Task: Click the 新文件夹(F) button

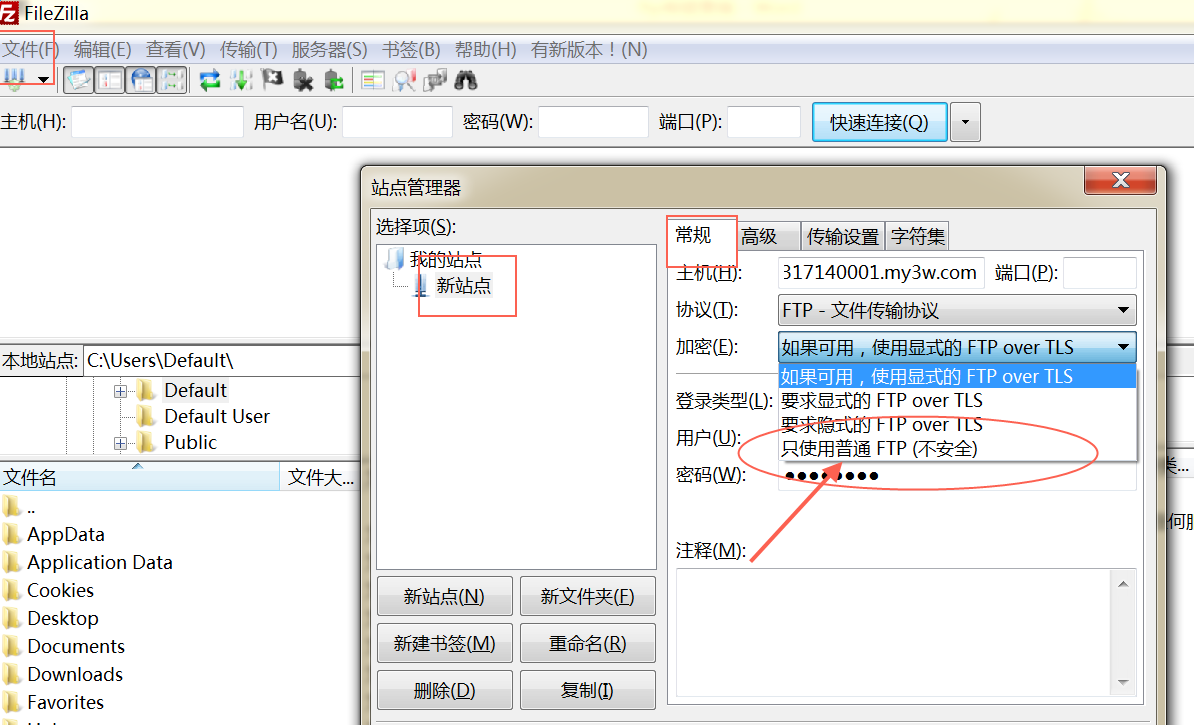Action: [587, 596]
